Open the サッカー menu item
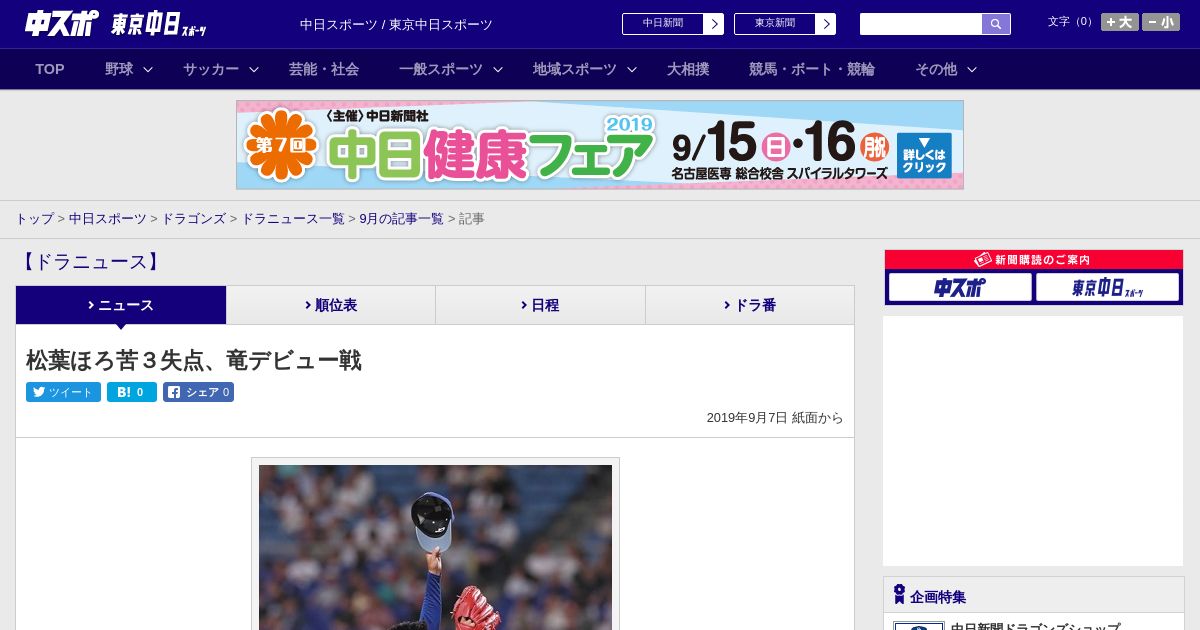This screenshot has height=630, width=1200. pos(211,69)
